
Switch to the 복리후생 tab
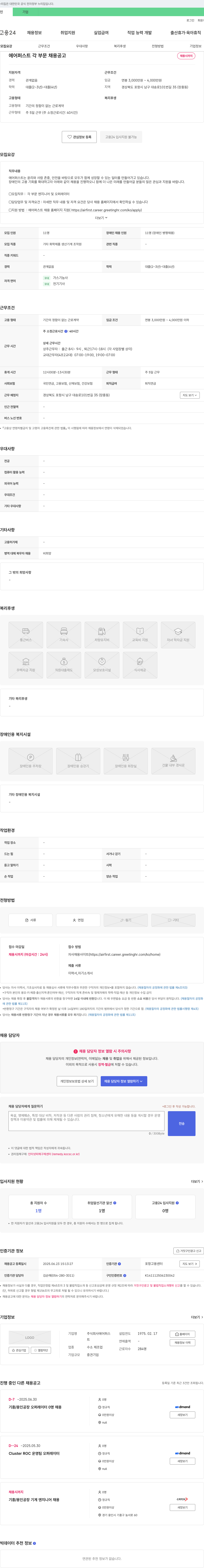[120, 46]
